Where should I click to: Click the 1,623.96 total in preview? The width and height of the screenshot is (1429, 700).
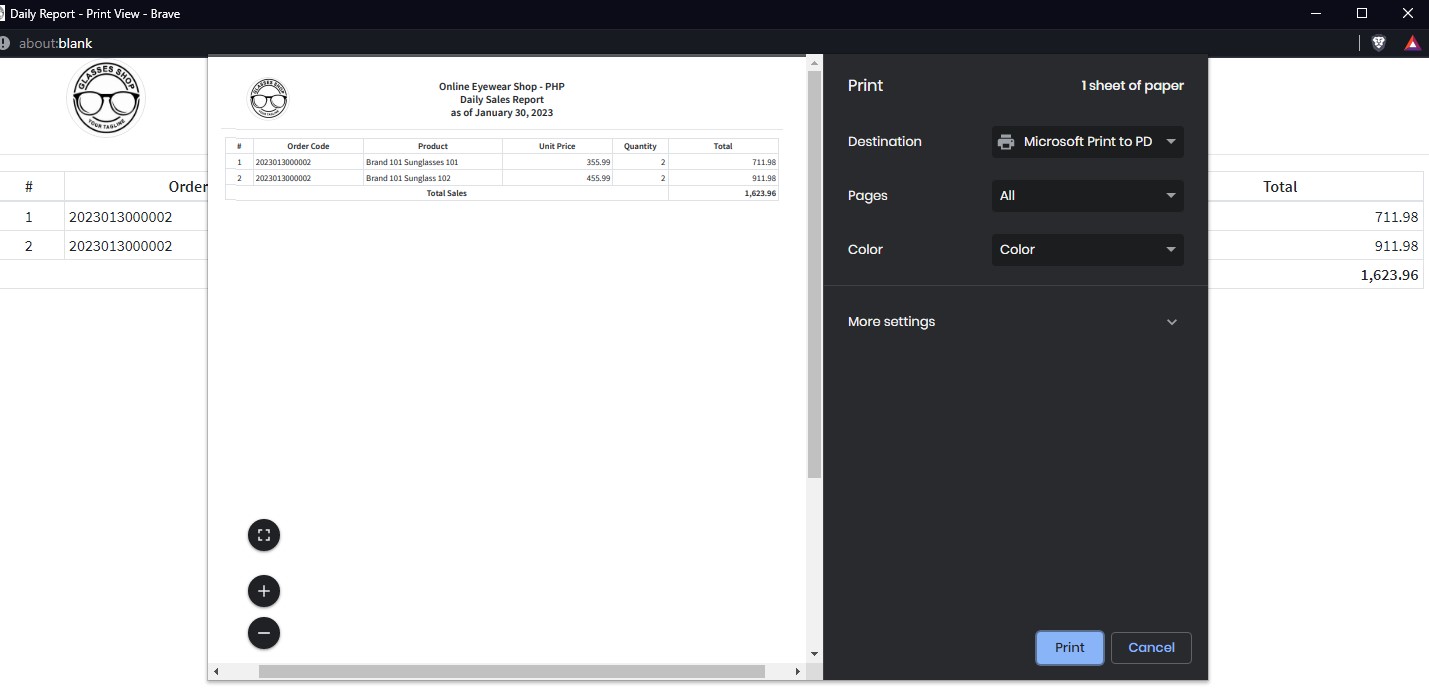coord(760,193)
